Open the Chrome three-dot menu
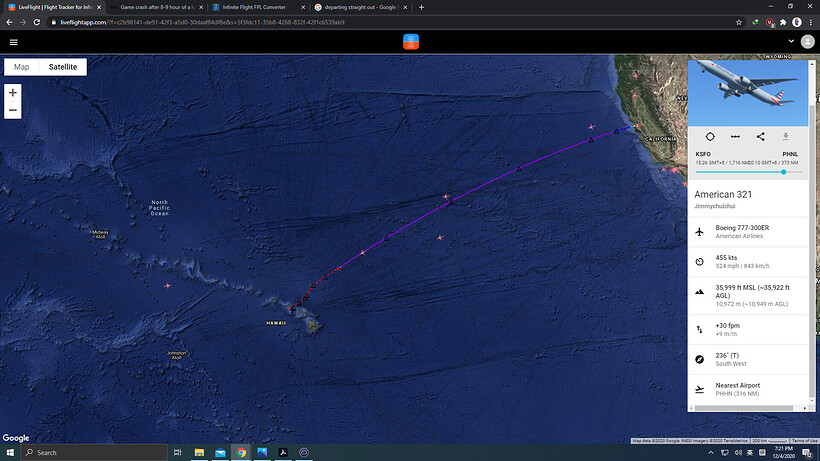 tap(811, 22)
